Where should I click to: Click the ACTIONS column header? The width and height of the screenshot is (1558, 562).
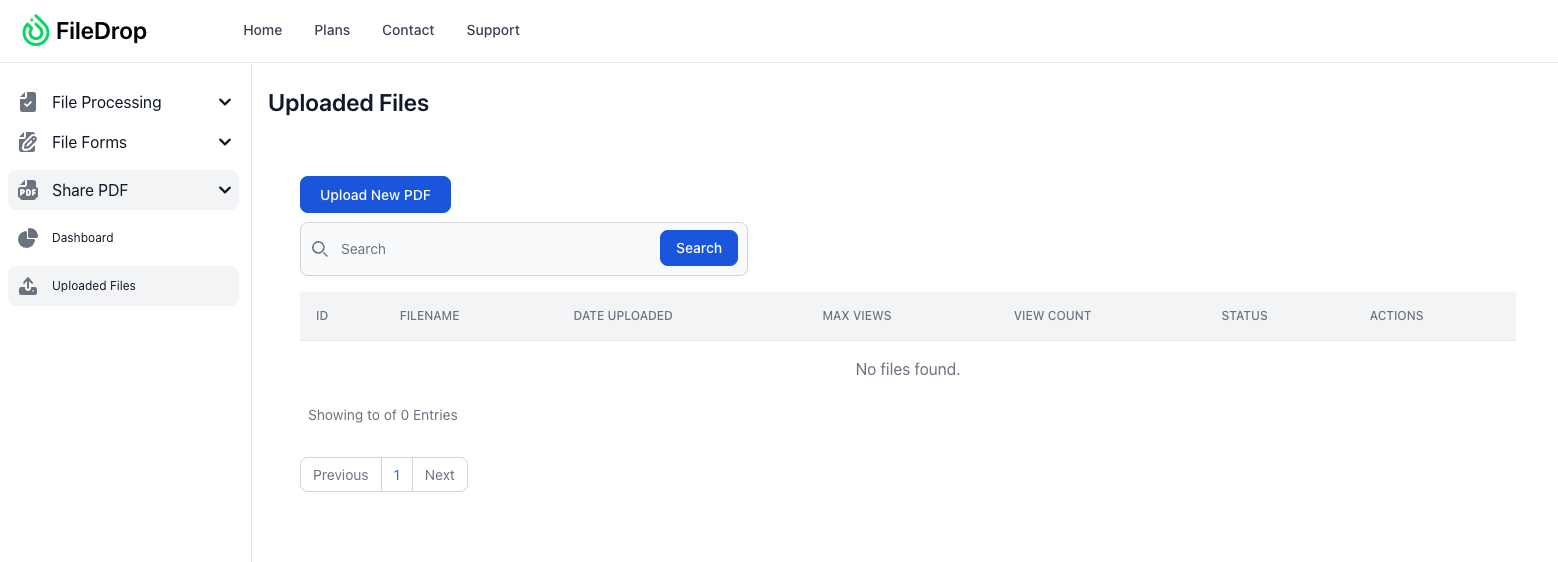1397,316
